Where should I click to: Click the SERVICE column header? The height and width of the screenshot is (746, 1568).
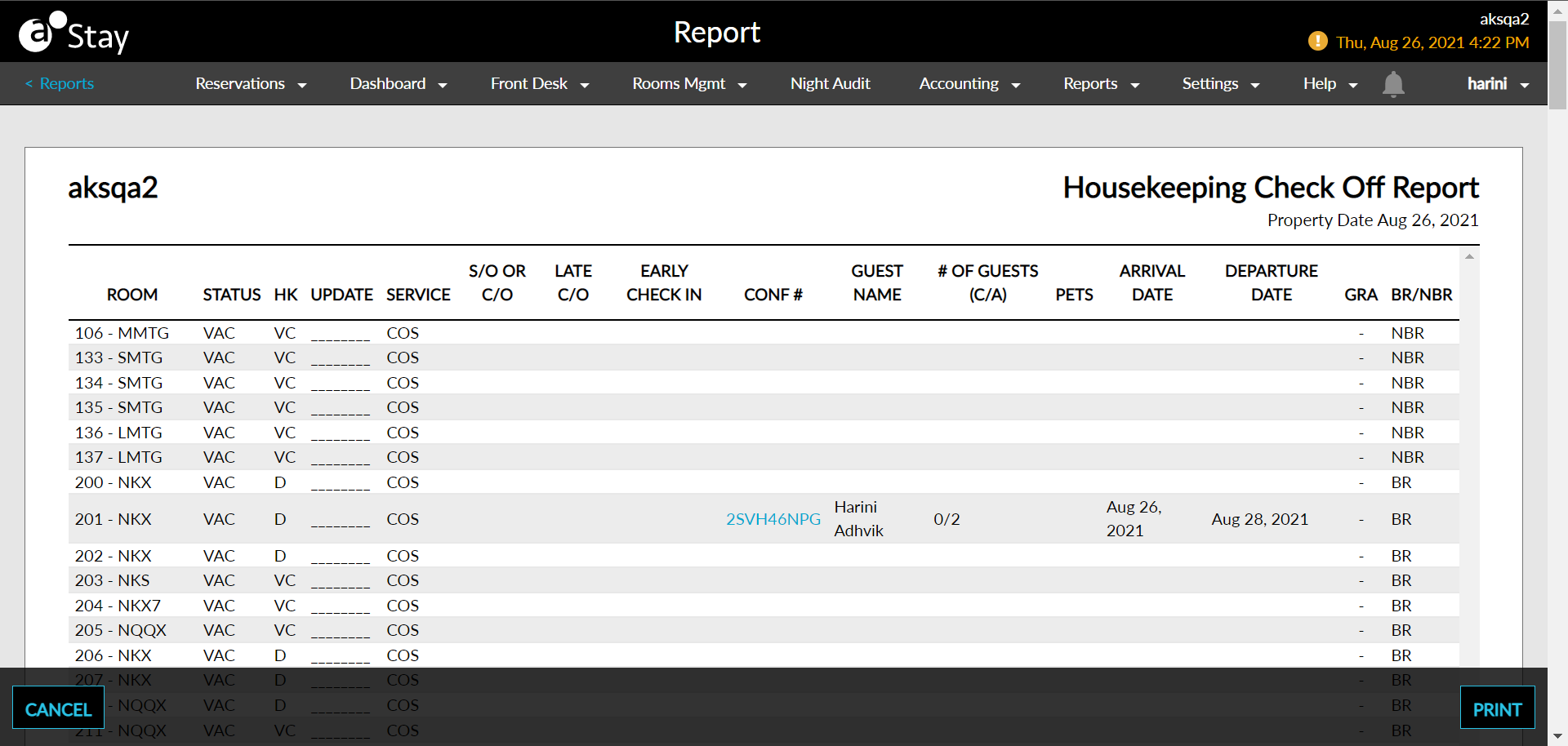pos(418,295)
